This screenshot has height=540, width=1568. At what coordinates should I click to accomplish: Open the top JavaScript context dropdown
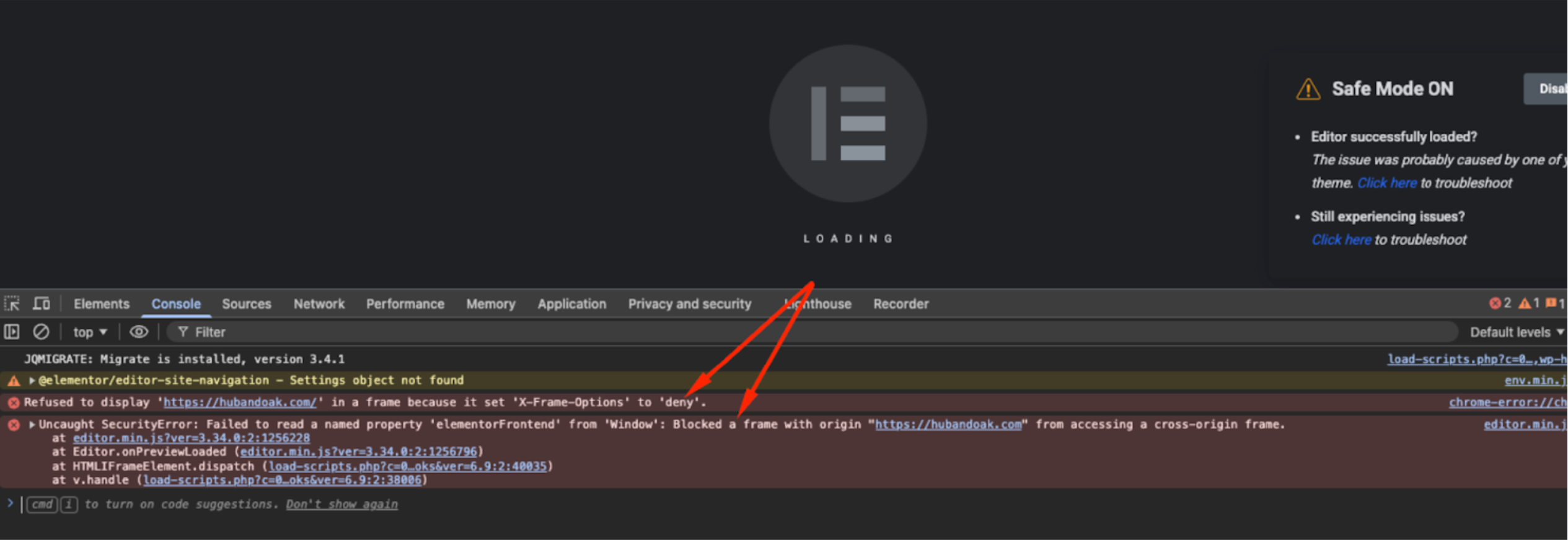click(90, 332)
